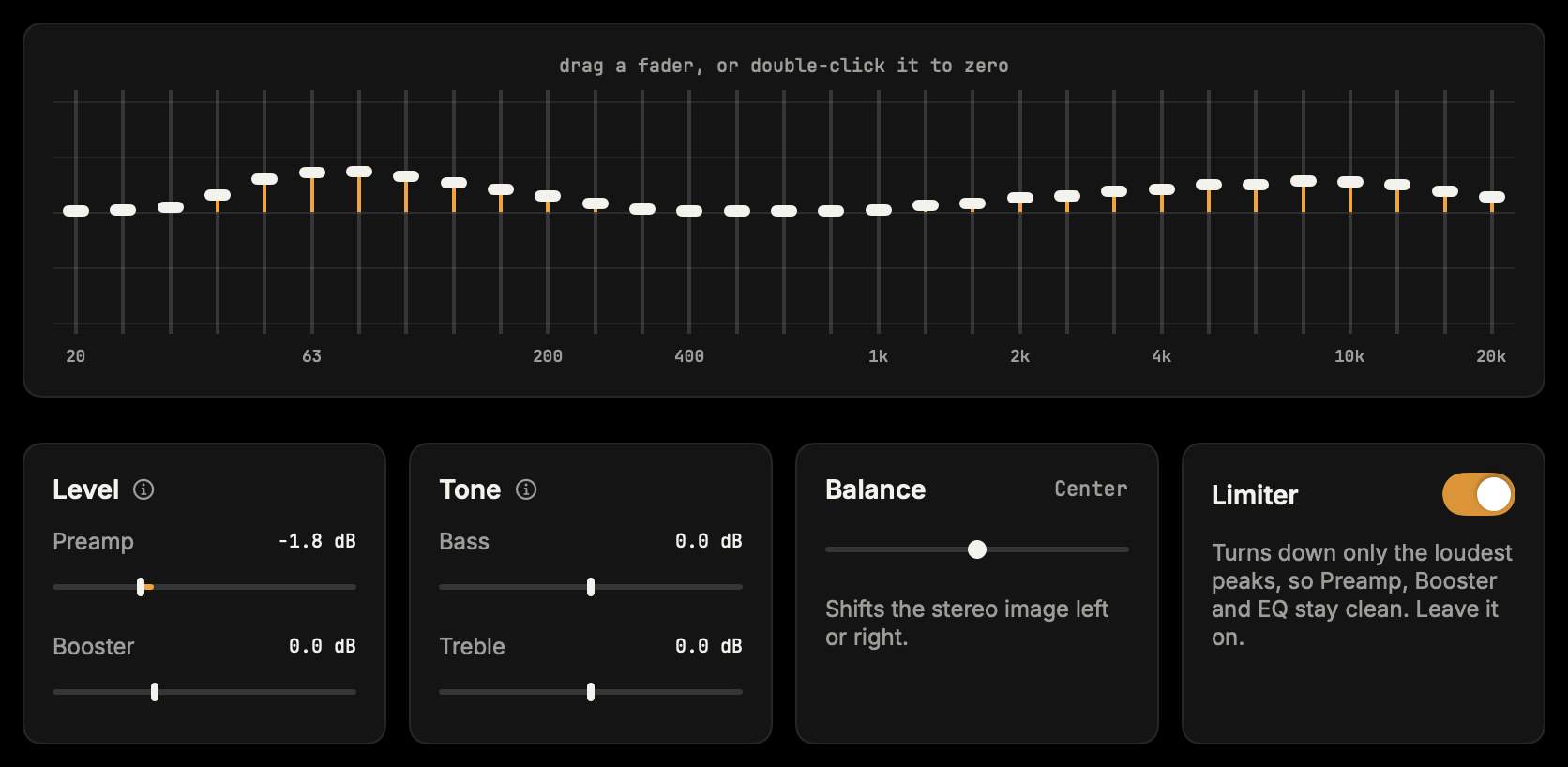
Task: Click the Bass slider handle
Action: (x=591, y=587)
